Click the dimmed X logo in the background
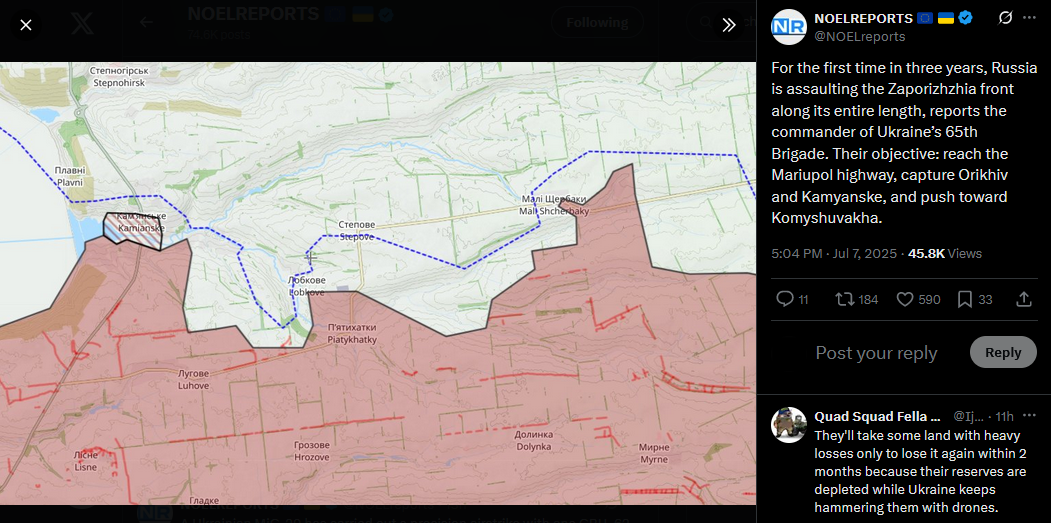The width and height of the screenshot is (1051, 523). coord(83,24)
